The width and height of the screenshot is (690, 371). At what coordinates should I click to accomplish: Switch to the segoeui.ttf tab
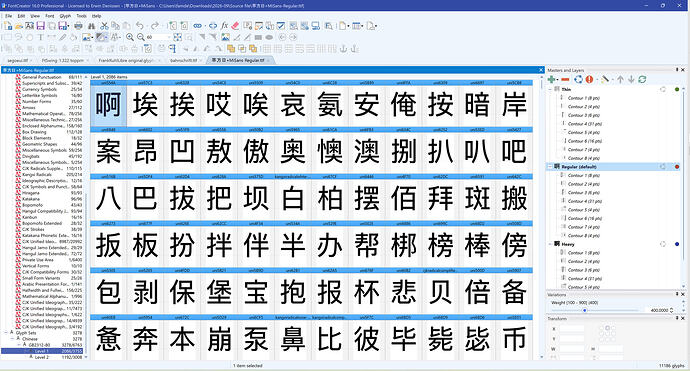pos(19,60)
